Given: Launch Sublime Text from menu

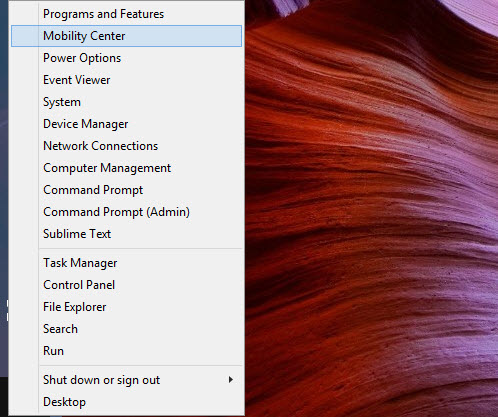Looking at the screenshot, I should 126,234.
